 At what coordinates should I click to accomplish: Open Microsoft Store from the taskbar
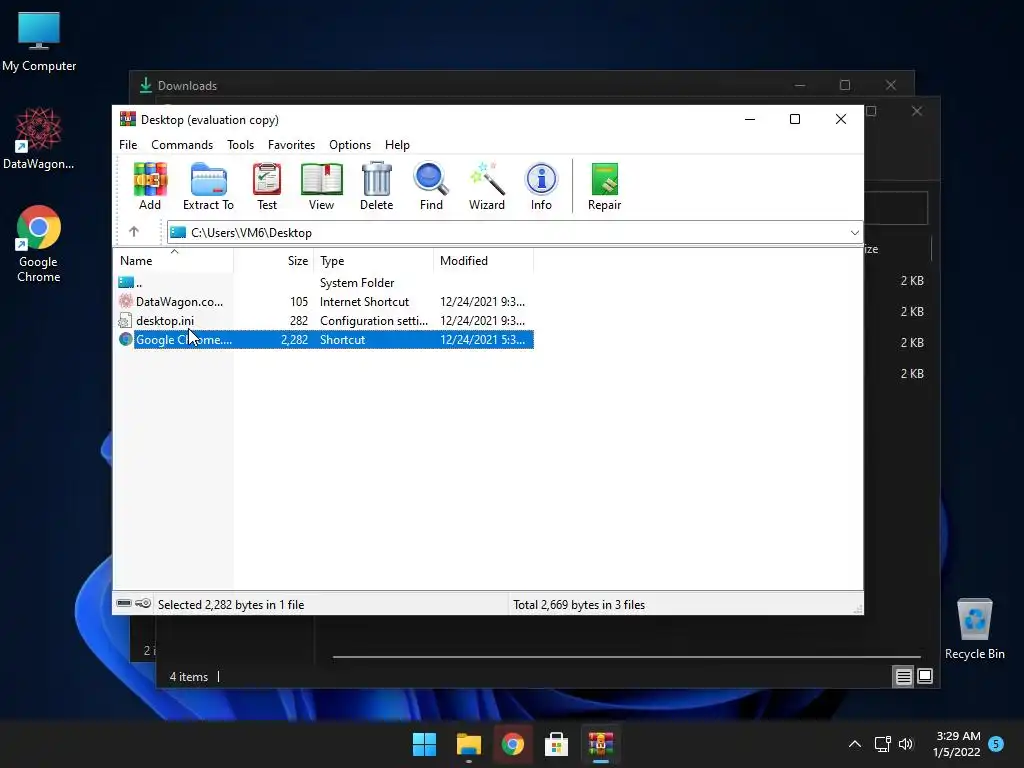tap(556, 744)
